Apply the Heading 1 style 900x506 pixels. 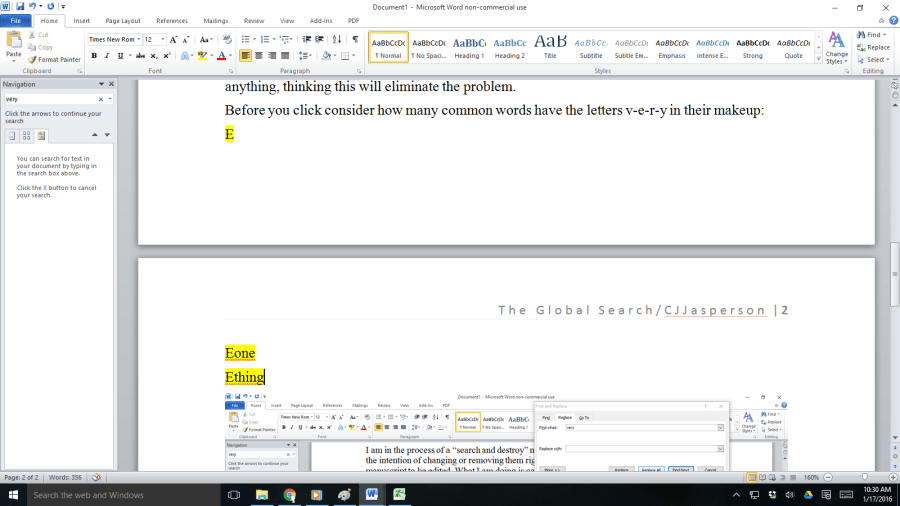469,47
